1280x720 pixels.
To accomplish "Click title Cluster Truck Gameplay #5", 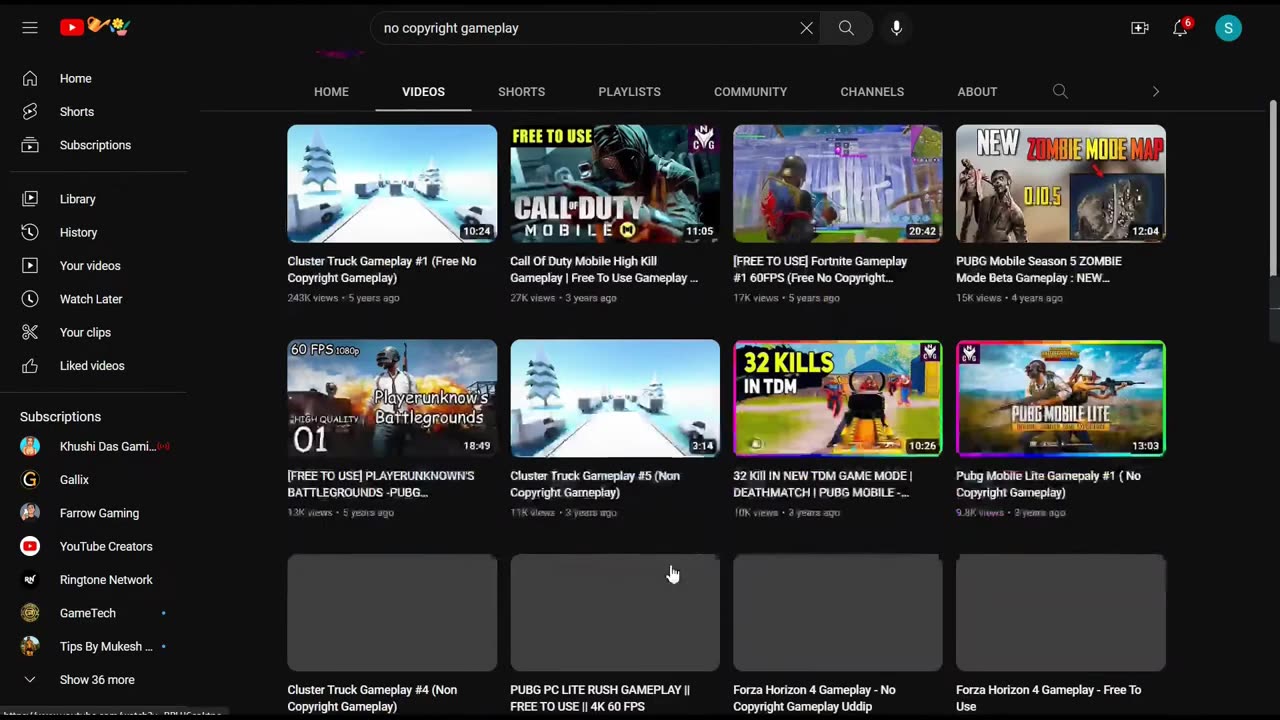I will pos(595,484).
